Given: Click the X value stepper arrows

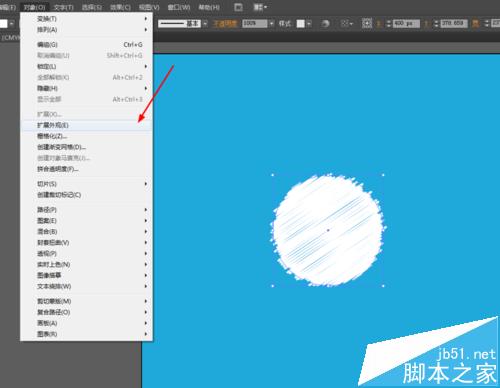Looking at the screenshot, I should click(388, 24).
